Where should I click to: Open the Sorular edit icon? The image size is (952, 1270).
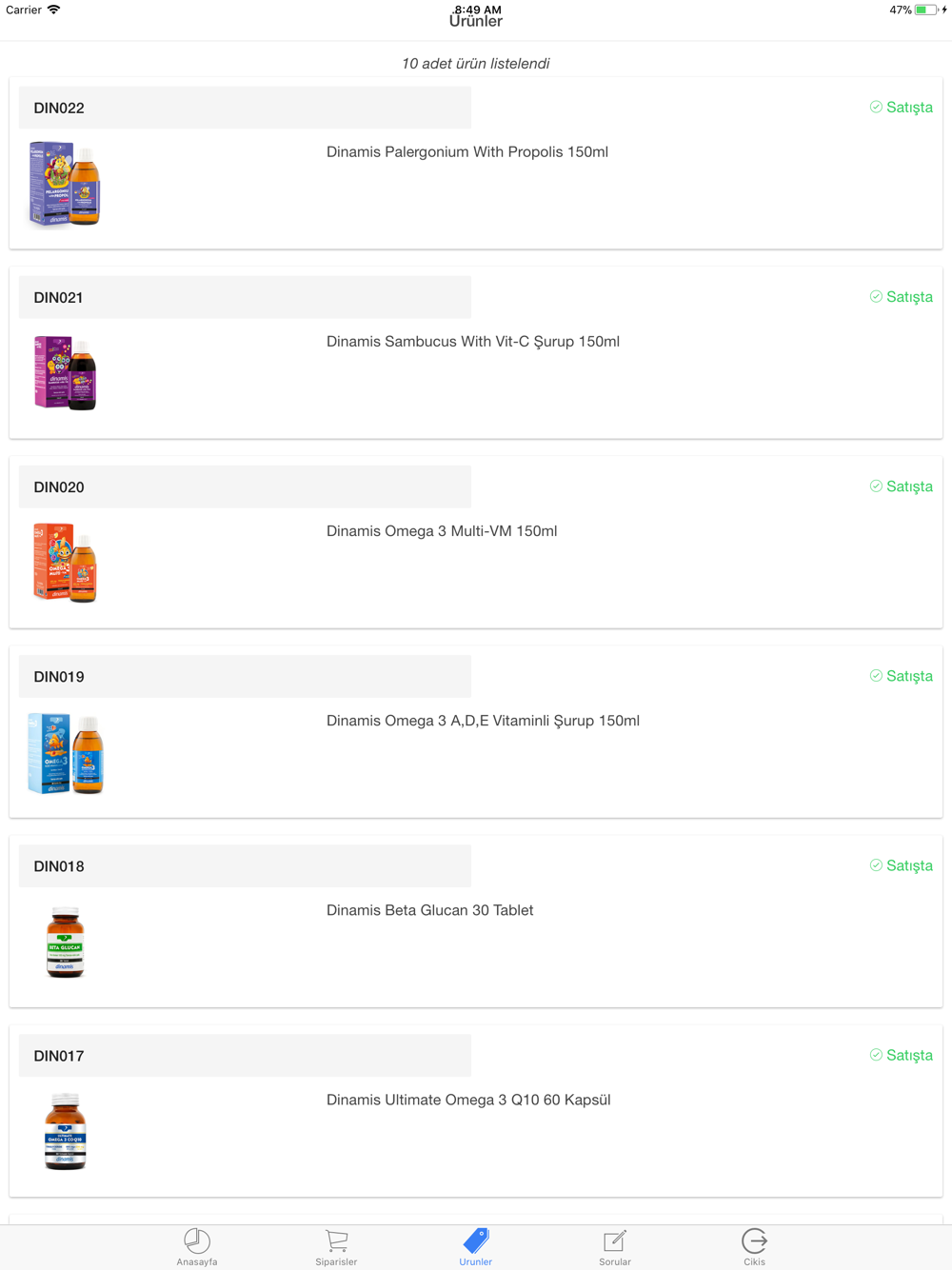615,1240
